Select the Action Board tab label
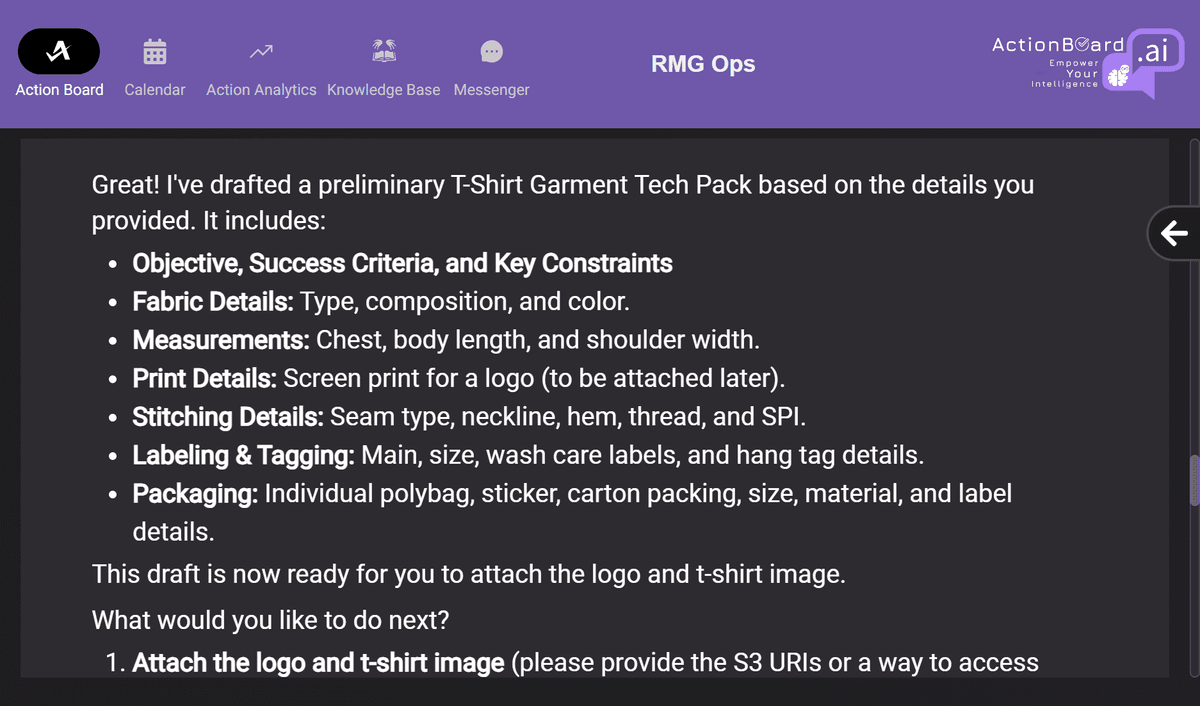The image size is (1200, 706). click(59, 90)
